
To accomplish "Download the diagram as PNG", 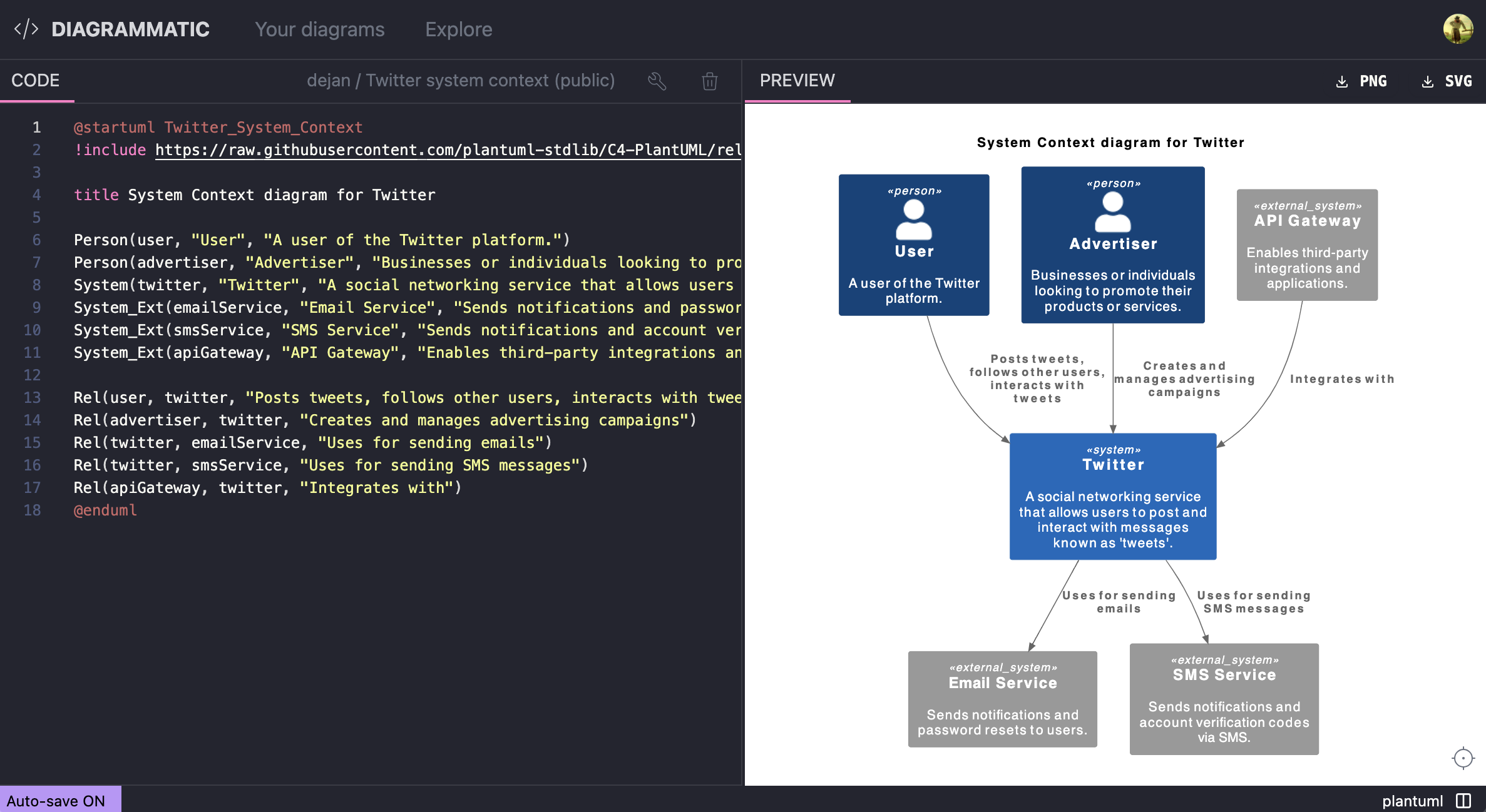I will (x=1361, y=82).
